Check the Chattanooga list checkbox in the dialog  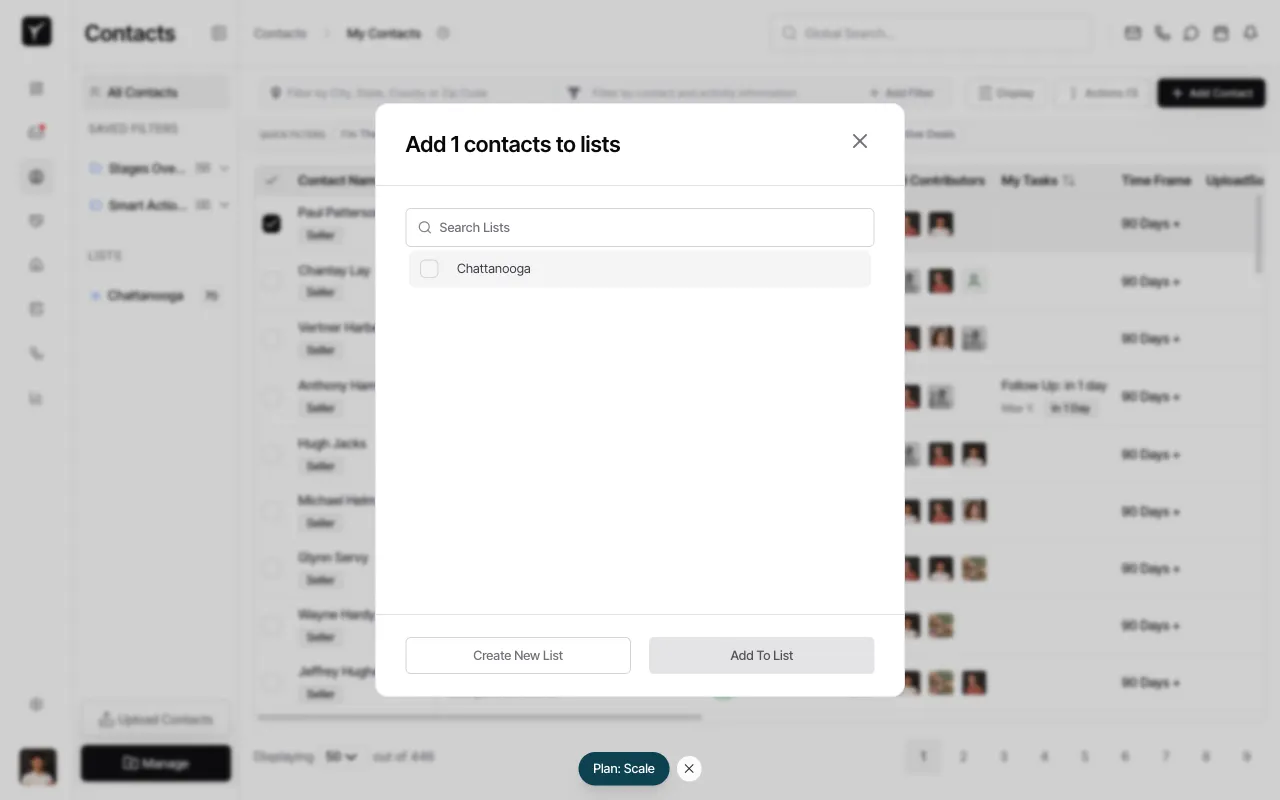coord(429,268)
